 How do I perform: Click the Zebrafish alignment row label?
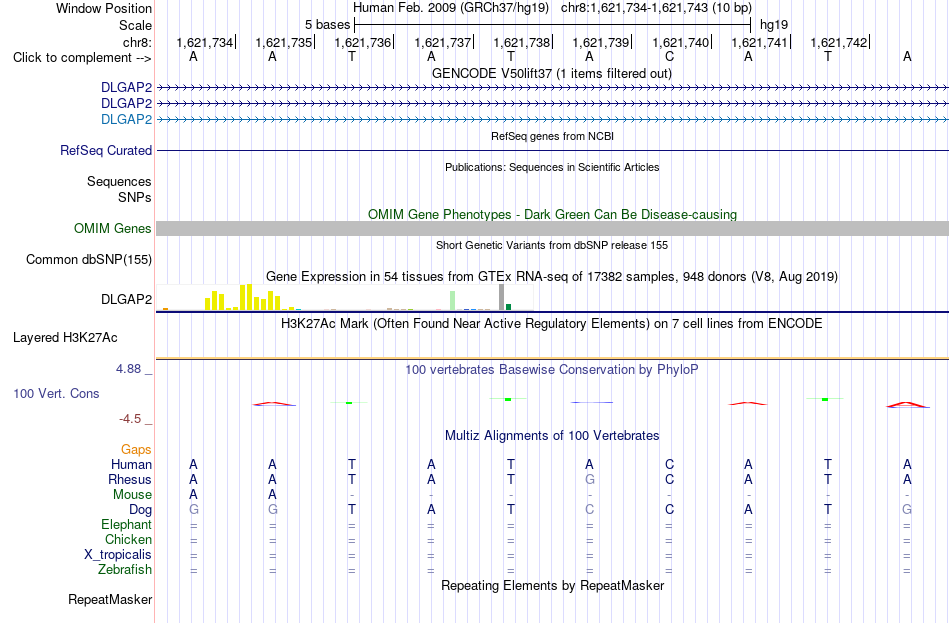(125, 570)
